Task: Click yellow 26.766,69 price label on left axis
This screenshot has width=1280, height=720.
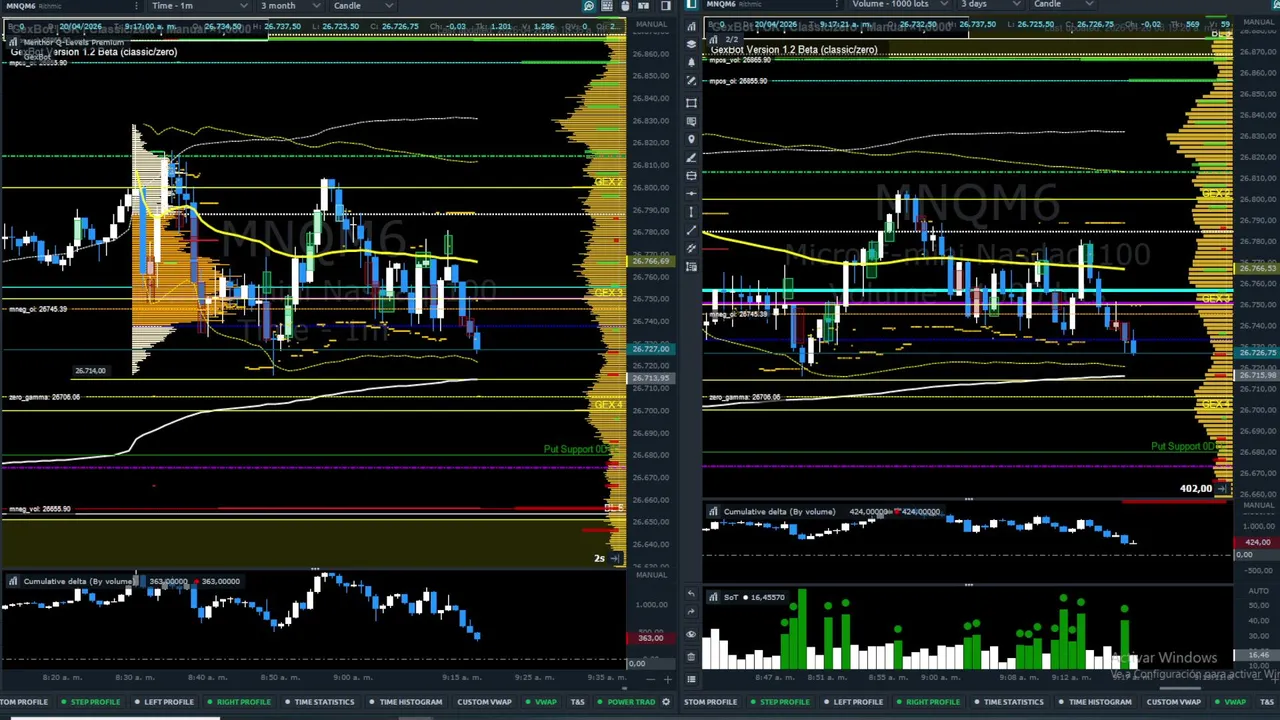Action: pyautogui.click(x=650, y=261)
